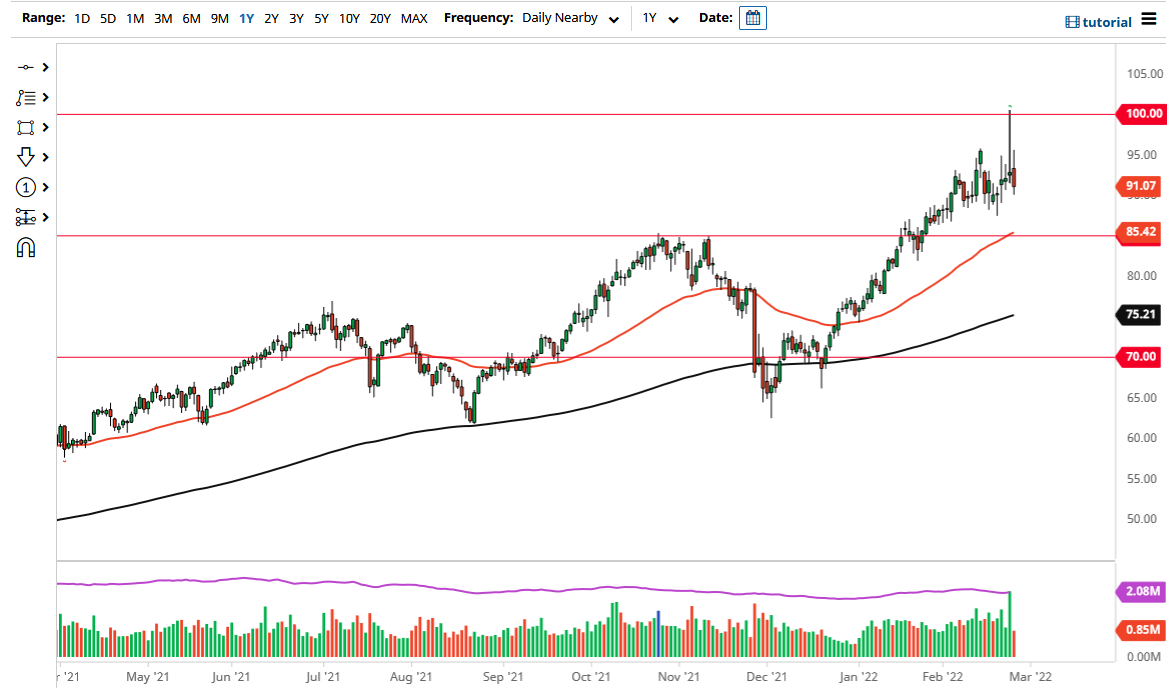Click the MAX range option
Screen dimensions: 1176x698
click(x=414, y=18)
